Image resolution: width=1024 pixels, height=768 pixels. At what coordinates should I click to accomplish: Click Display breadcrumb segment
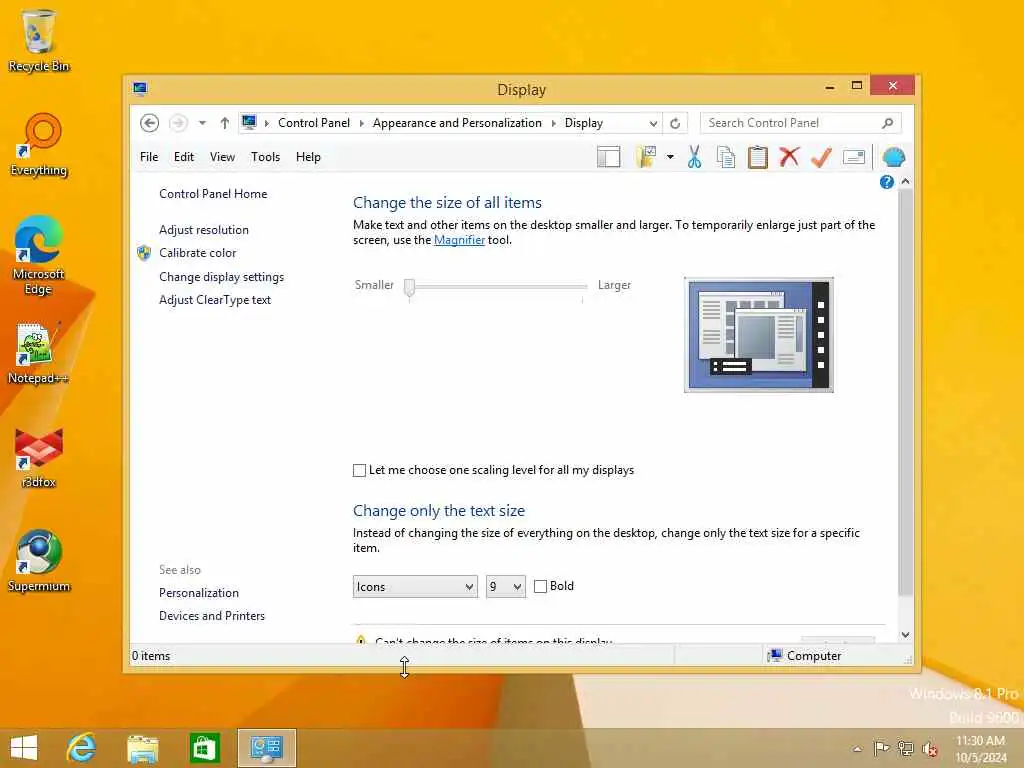click(x=584, y=123)
